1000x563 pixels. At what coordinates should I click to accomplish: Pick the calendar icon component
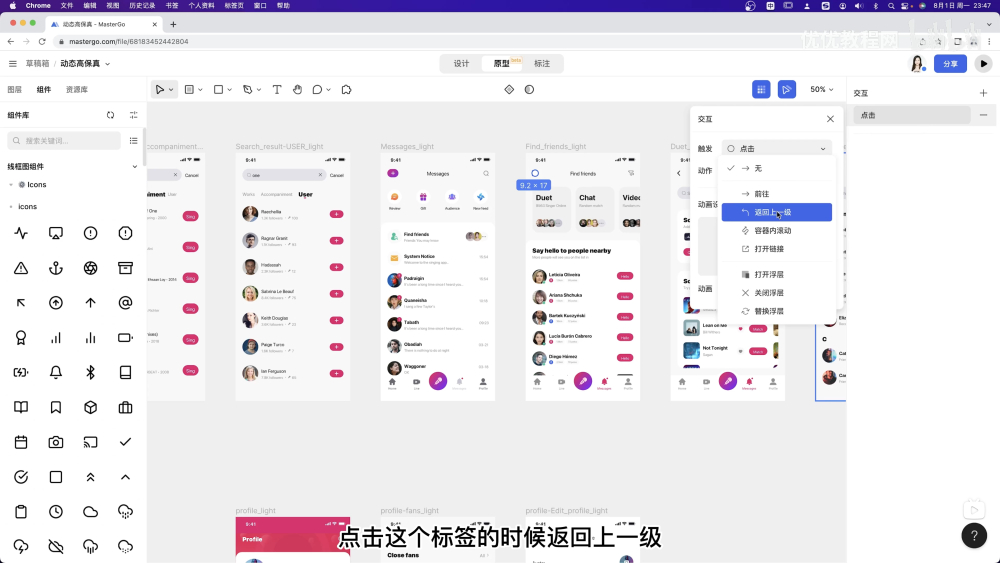tap(21, 442)
